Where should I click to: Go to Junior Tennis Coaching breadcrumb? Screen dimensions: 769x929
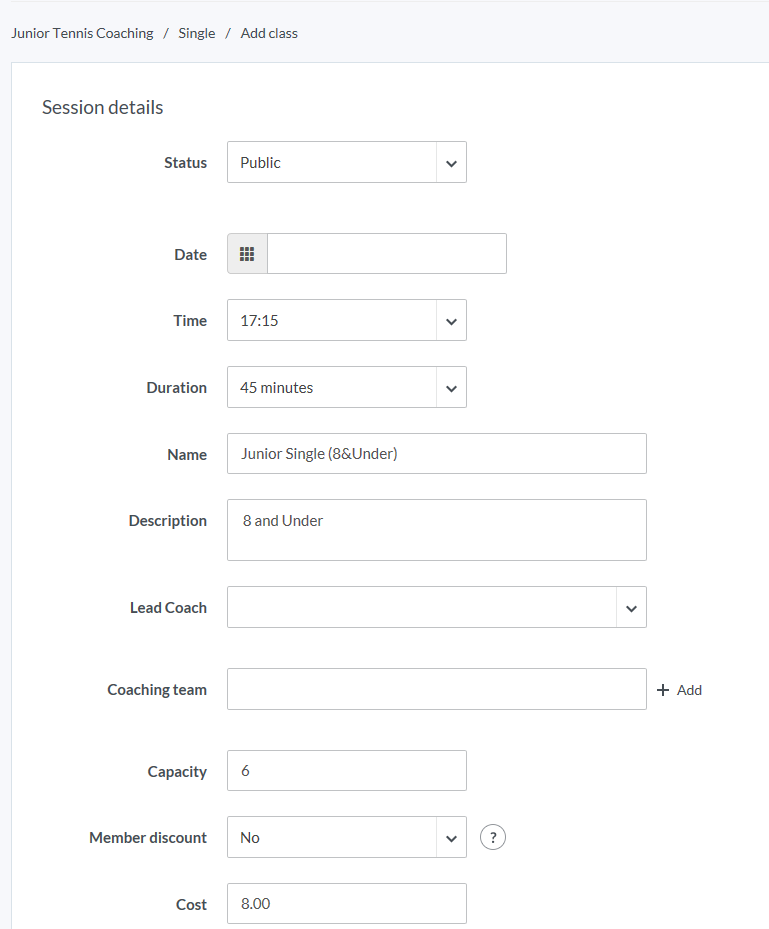pyautogui.click(x=82, y=33)
